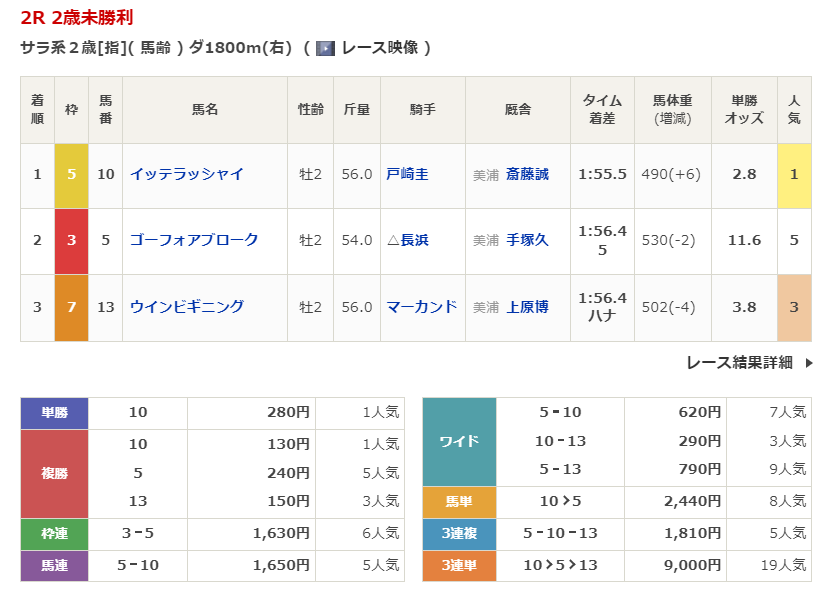View jockey 戸崎圭 profile
The image size is (826, 594).
(x=407, y=174)
